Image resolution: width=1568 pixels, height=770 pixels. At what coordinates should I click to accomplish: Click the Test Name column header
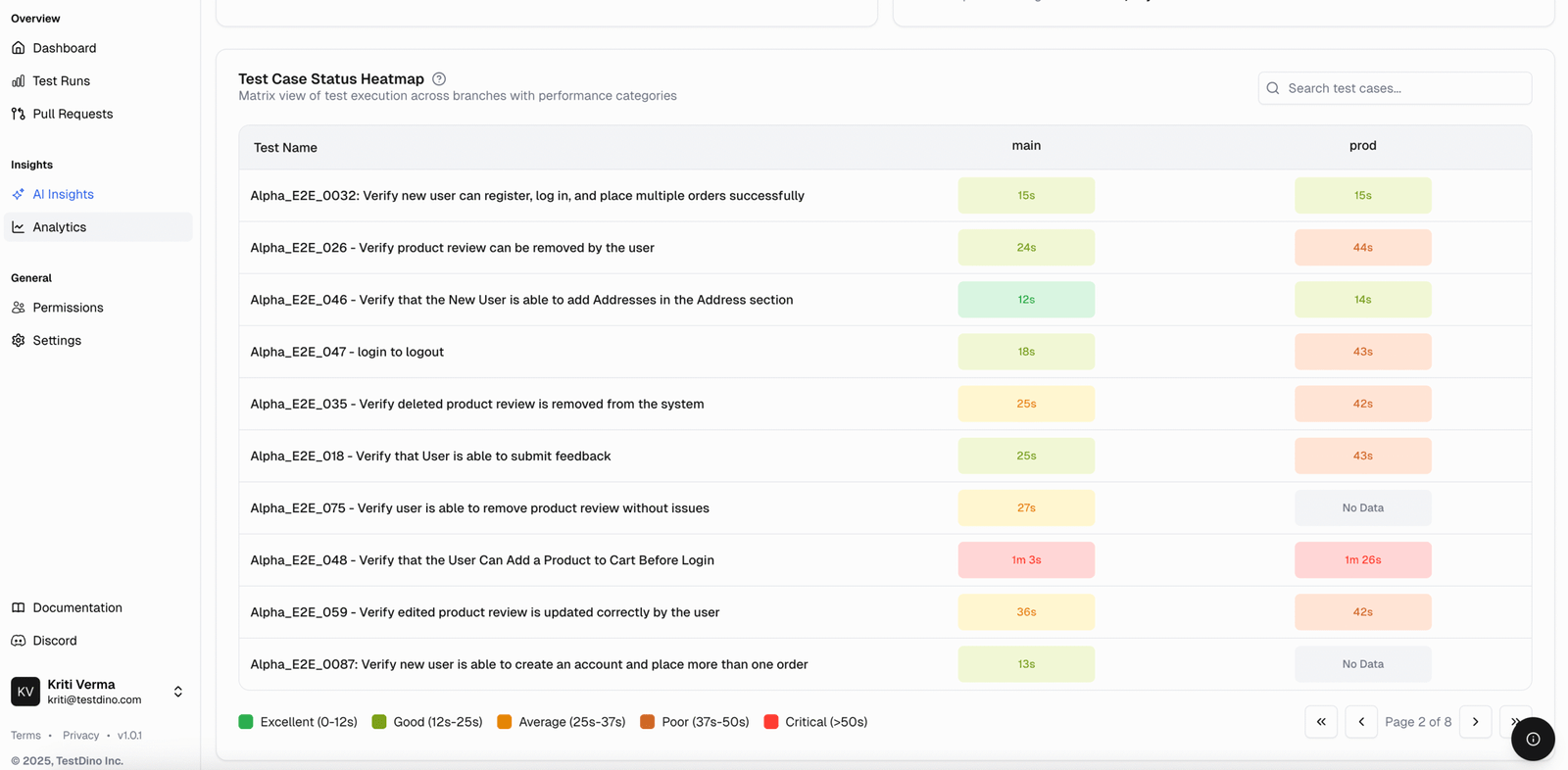[x=285, y=148]
